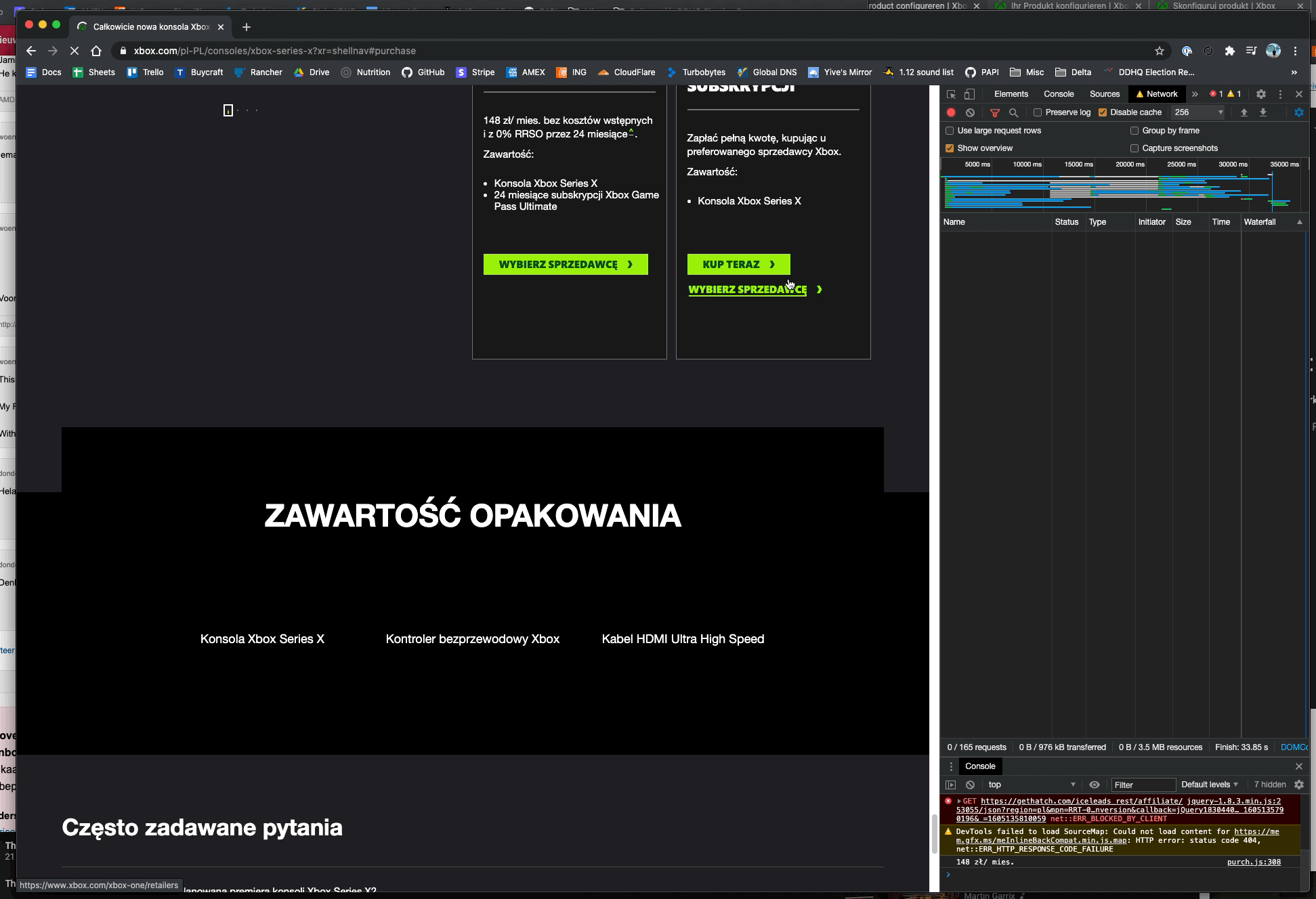Bookmark this page with the star icon
Image resolution: width=1316 pixels, height=899 pixels.
click(x=1160, y=51)
